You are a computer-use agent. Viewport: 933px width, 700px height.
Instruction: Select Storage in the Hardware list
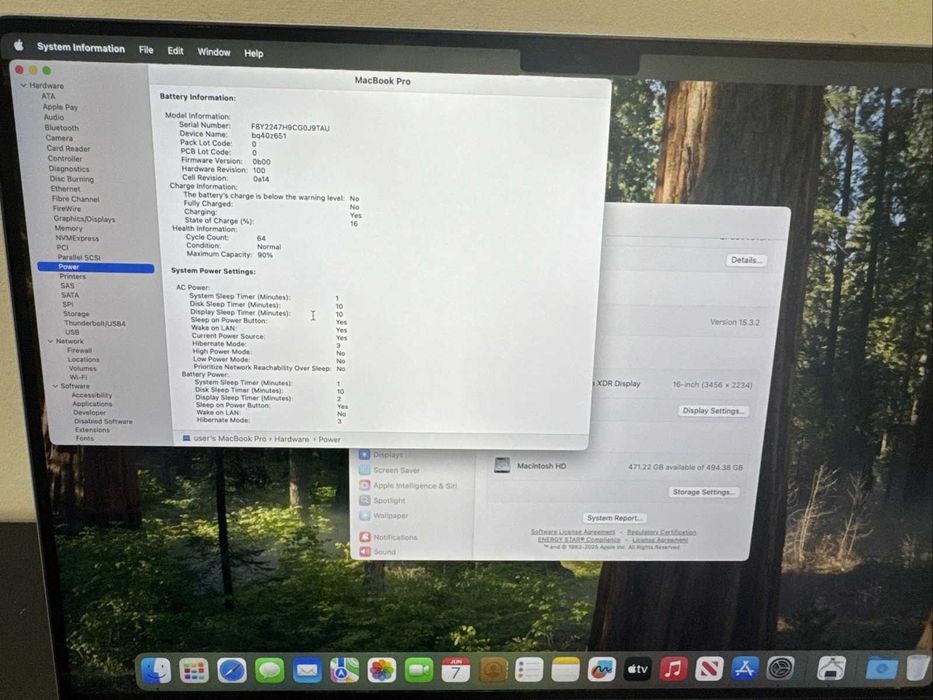pyautogui.click(x=76, y=314)
